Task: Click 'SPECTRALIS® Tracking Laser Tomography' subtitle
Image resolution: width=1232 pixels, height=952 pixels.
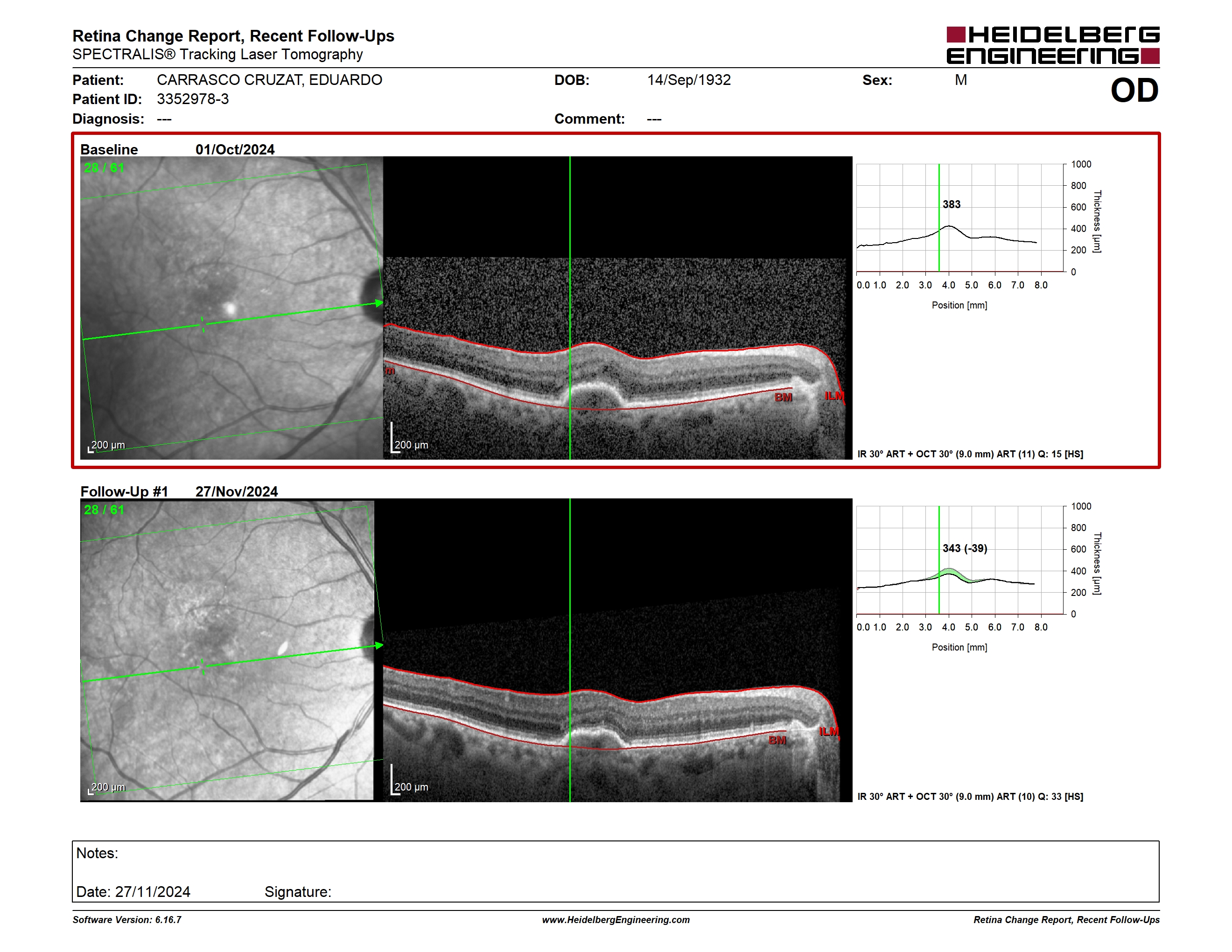Action: coord(217,54)
